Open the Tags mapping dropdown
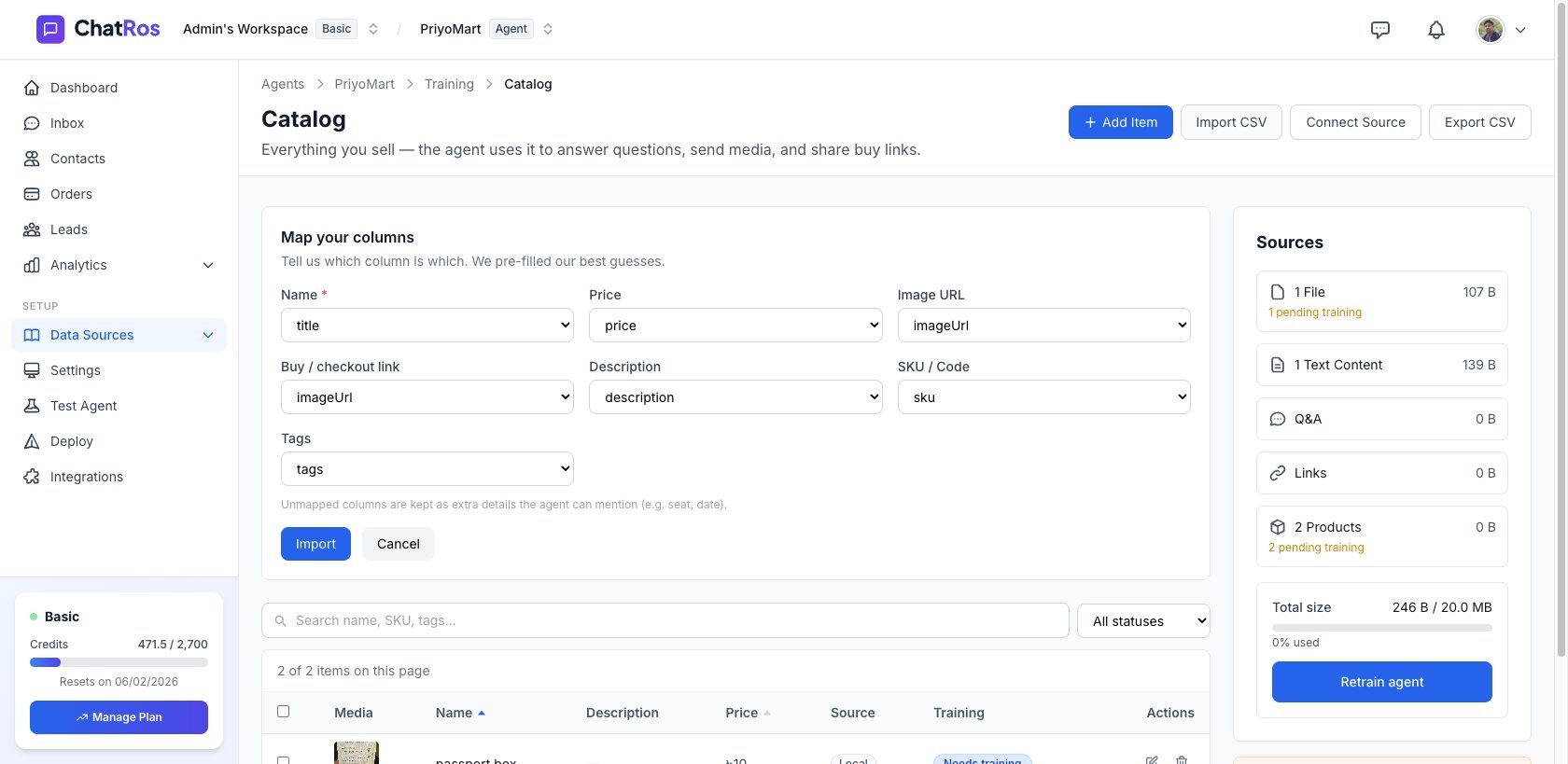1568x764 pixels. (x=427, y=469)
